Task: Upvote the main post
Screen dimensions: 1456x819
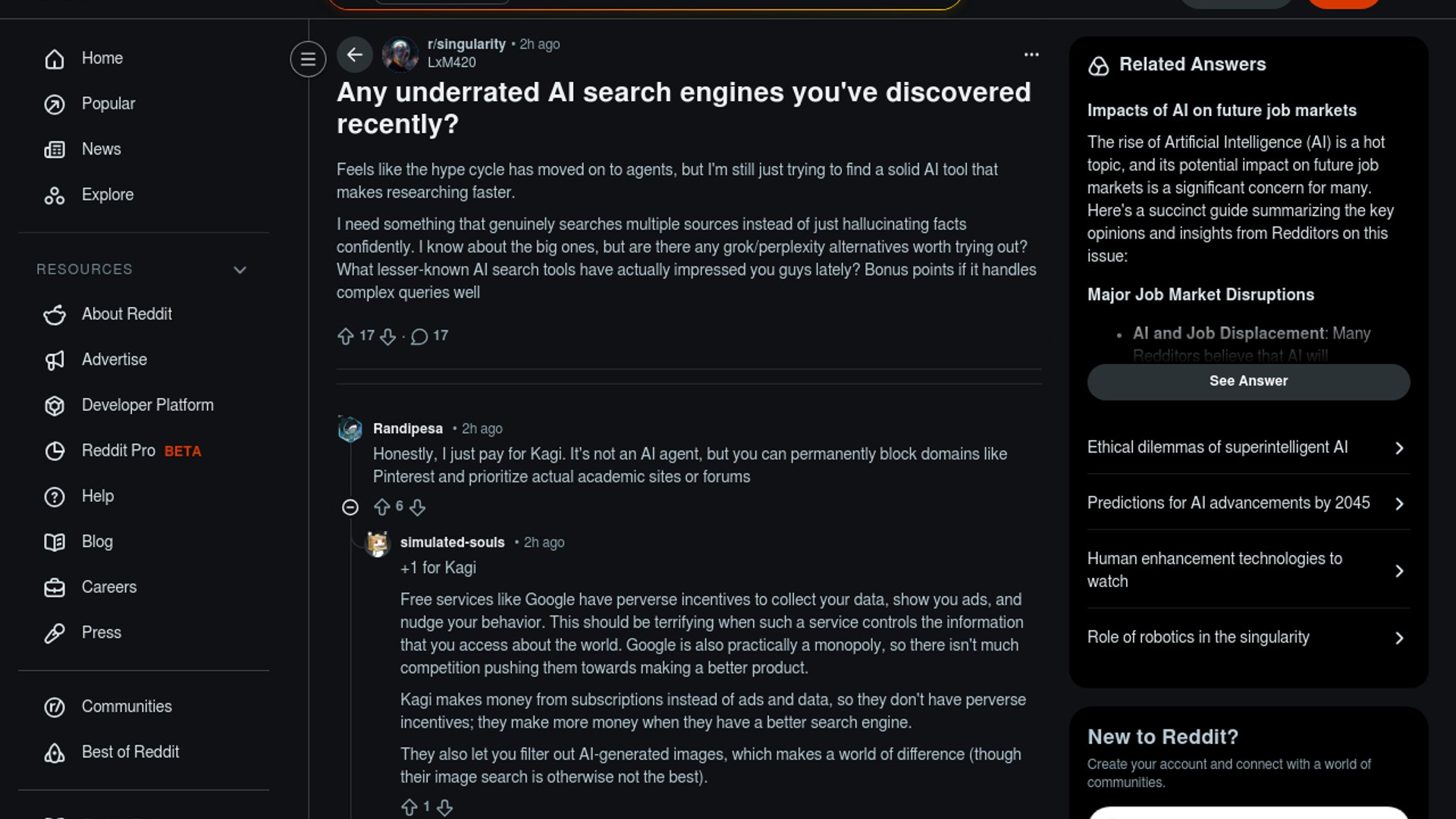Action: [x=346, y=336]
